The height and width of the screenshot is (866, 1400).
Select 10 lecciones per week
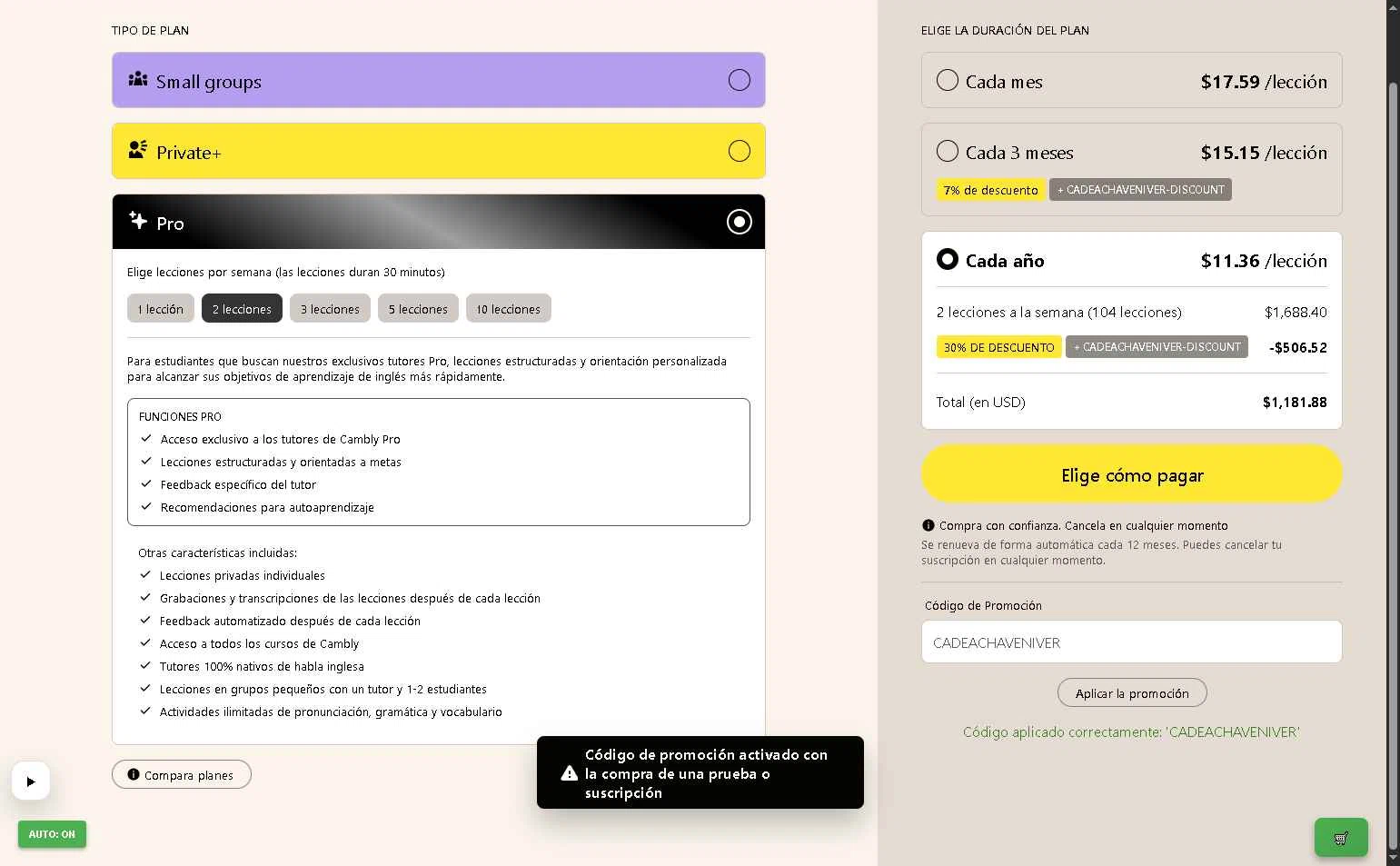click(x=509, y=309)
